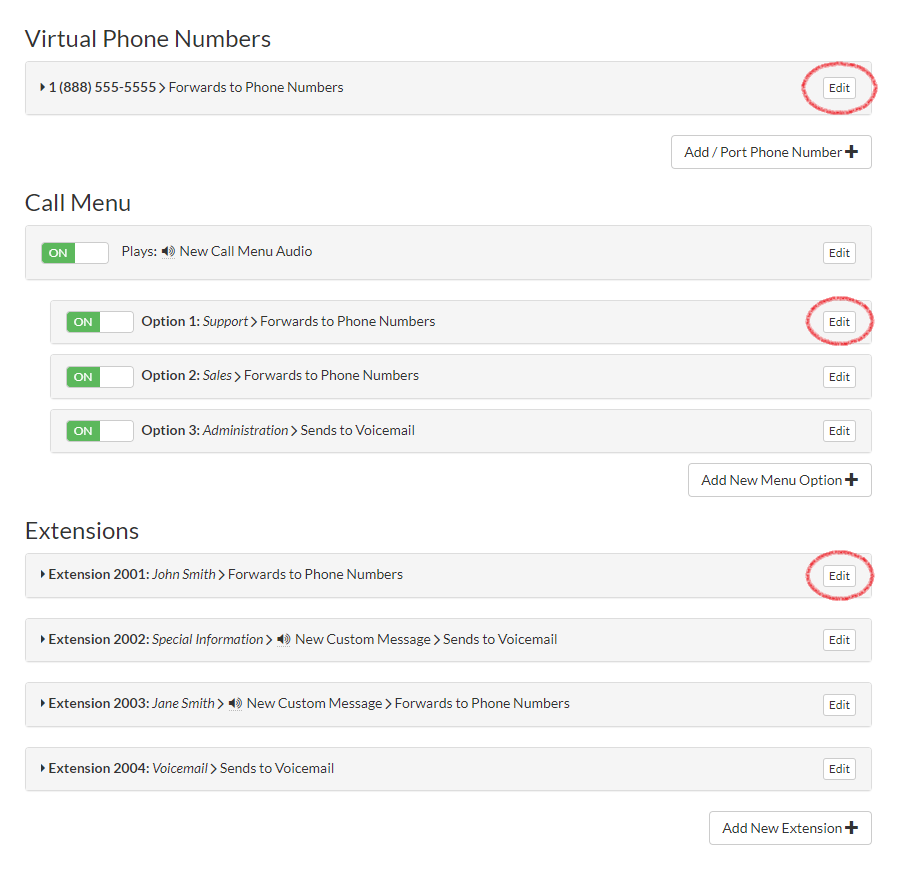This screenshot has width=904, height=882.
Task: Edit the circled Option 1: Support menu entry
Action: pos(838,321)
